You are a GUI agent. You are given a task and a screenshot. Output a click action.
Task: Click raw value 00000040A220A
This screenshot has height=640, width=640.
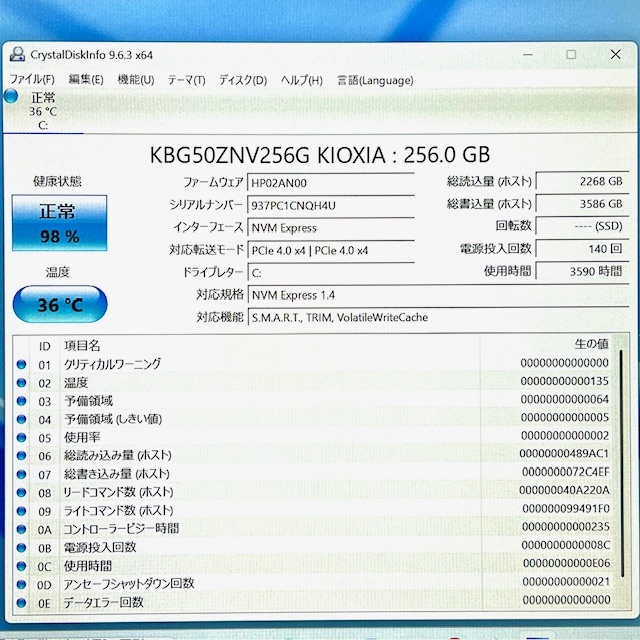[564, 490]
